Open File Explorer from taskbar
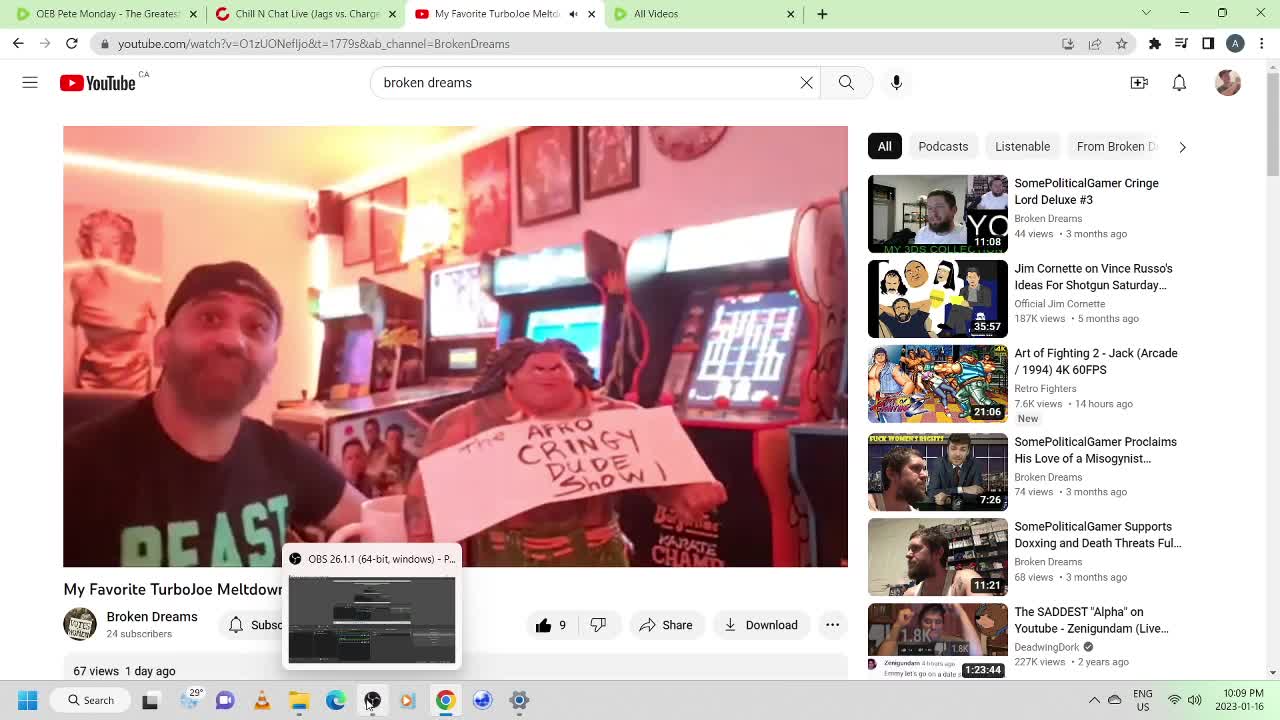The height and width of the screenshot is (720, 1280). click(x=299, y=700)
